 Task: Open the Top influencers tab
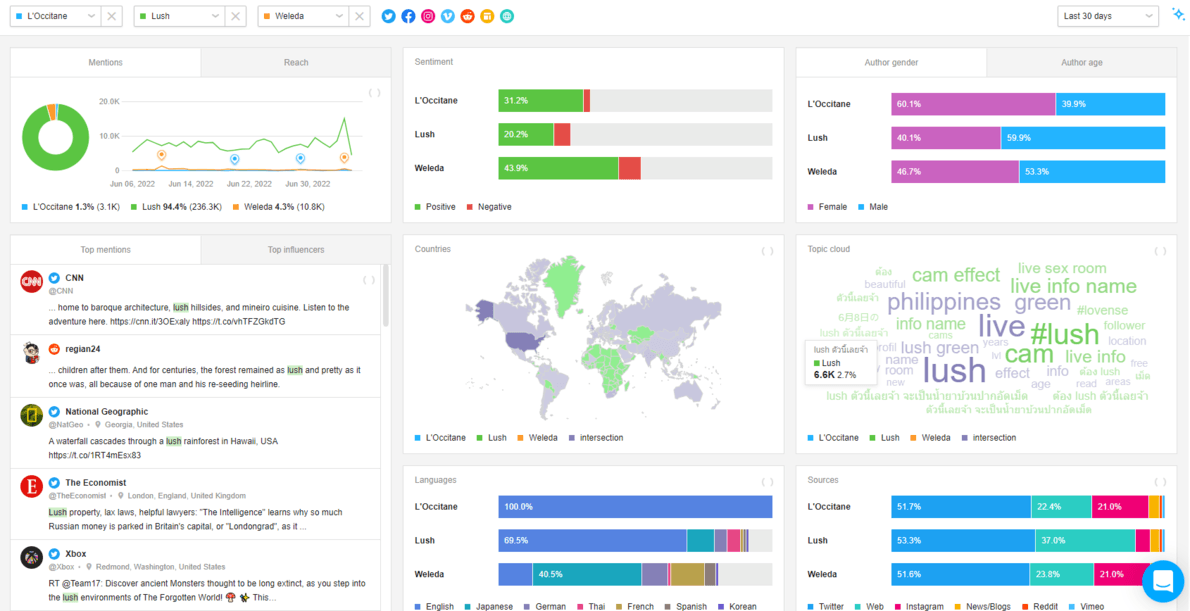pos(295,249)
